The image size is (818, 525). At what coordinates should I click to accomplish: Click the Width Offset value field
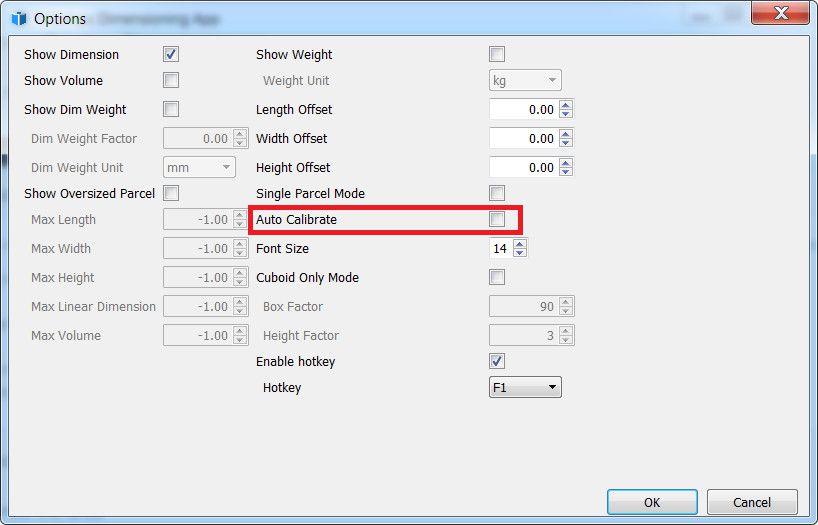pos(522,138)
